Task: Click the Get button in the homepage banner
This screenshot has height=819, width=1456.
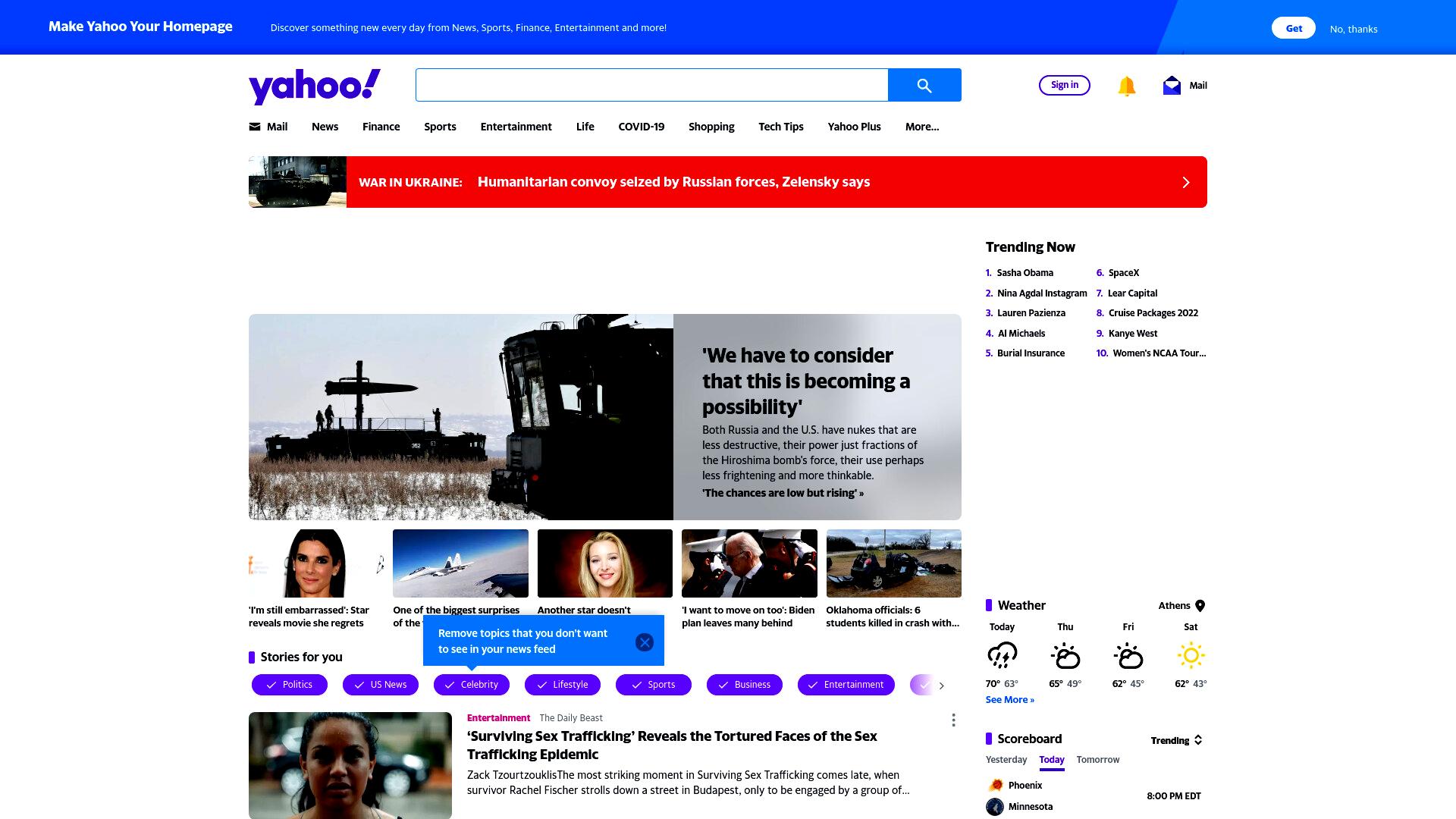Action: 1294,28
